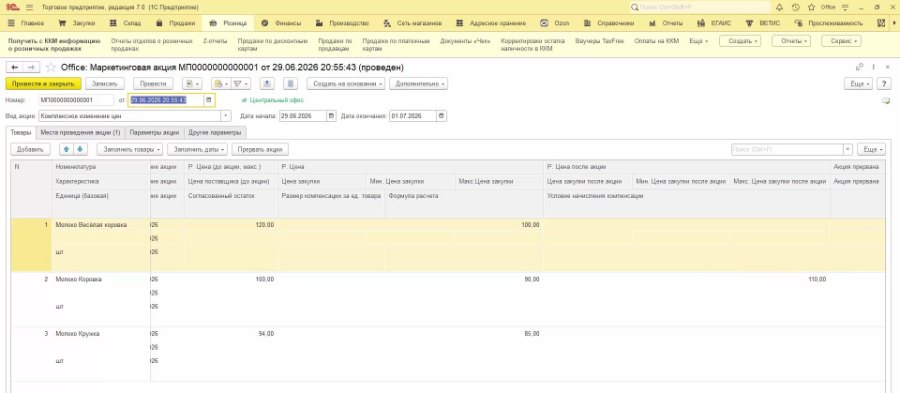
Task: Switch to Другие параметры tab
Action: tap(215, 133)
